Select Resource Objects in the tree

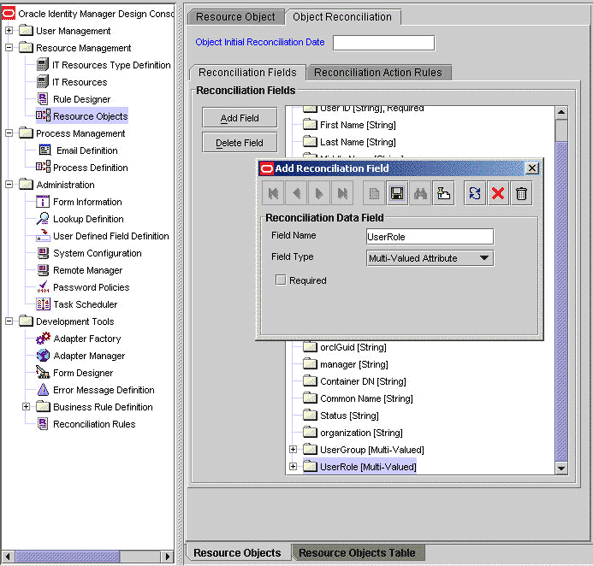pos(90,116)
